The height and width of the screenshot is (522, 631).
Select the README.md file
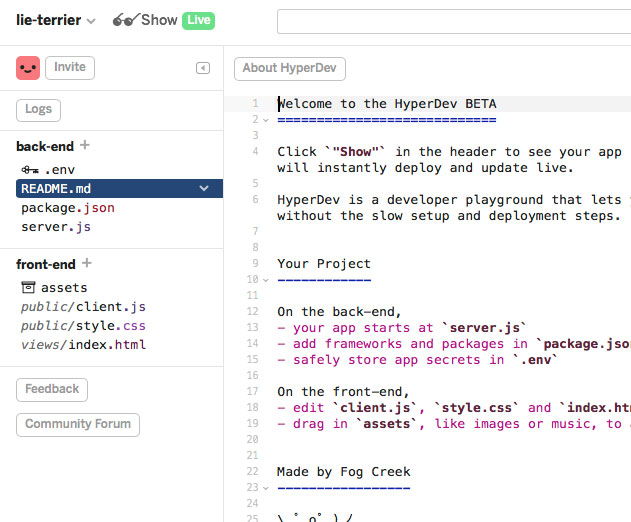click(119, 188)
